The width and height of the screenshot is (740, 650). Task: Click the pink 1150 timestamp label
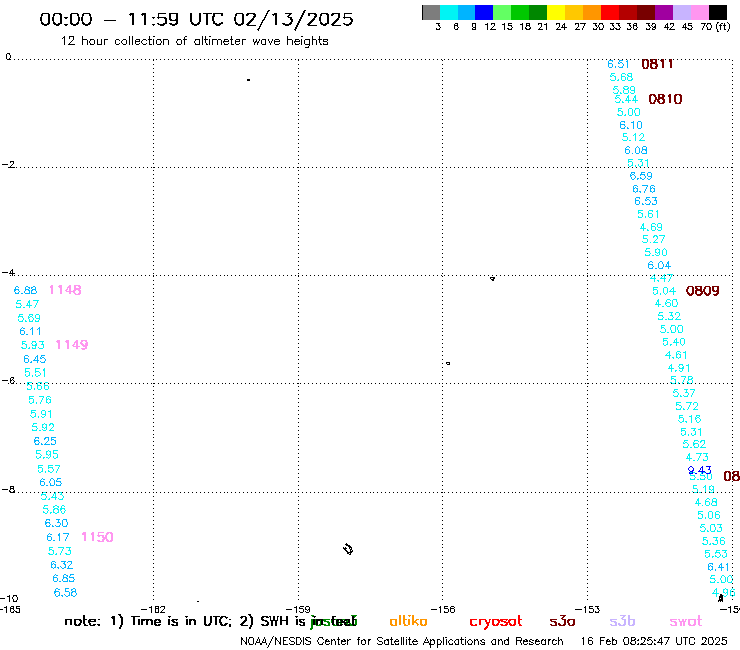97,537
